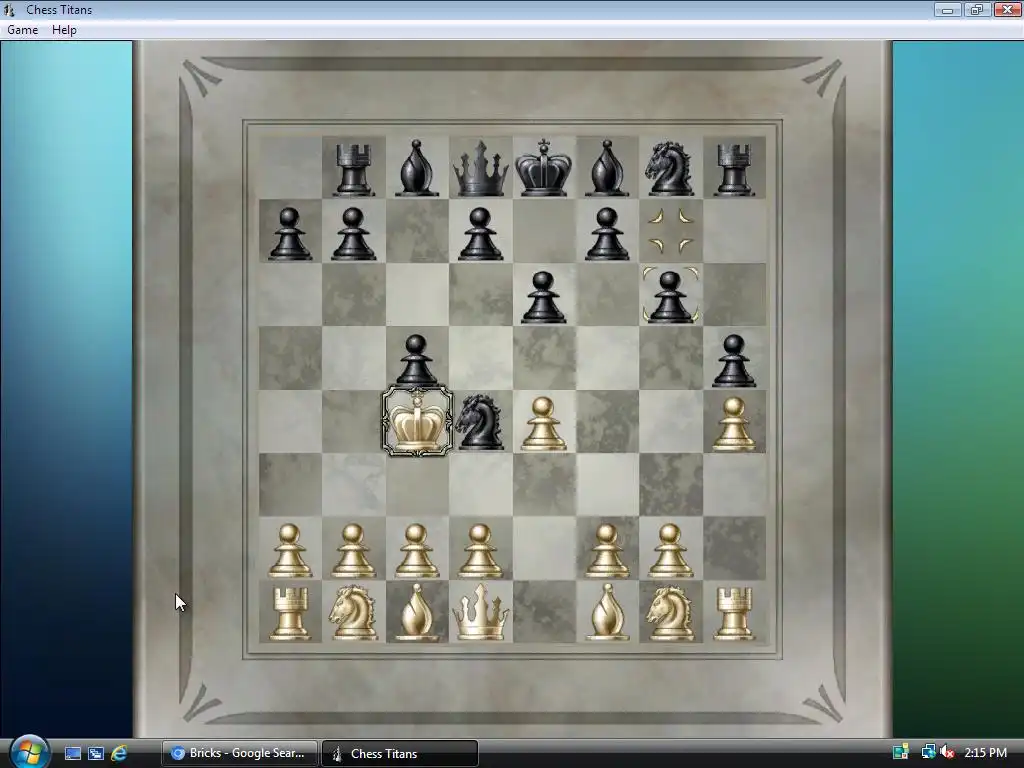
Task: Click the Chess Titans title bar icon
Action: tap(10, 10)
